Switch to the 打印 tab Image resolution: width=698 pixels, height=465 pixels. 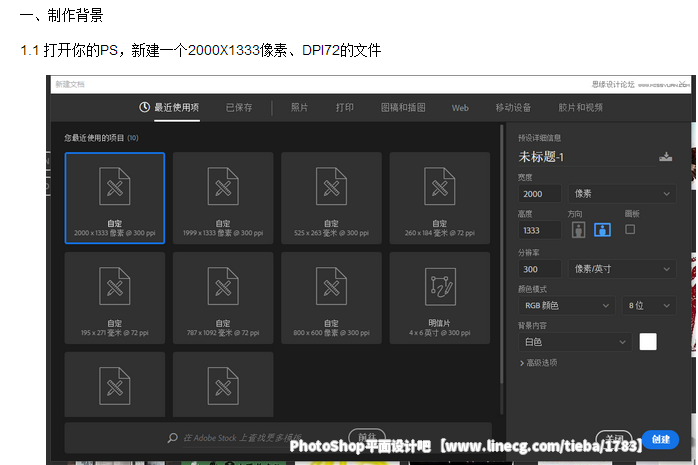coord(345,108)
